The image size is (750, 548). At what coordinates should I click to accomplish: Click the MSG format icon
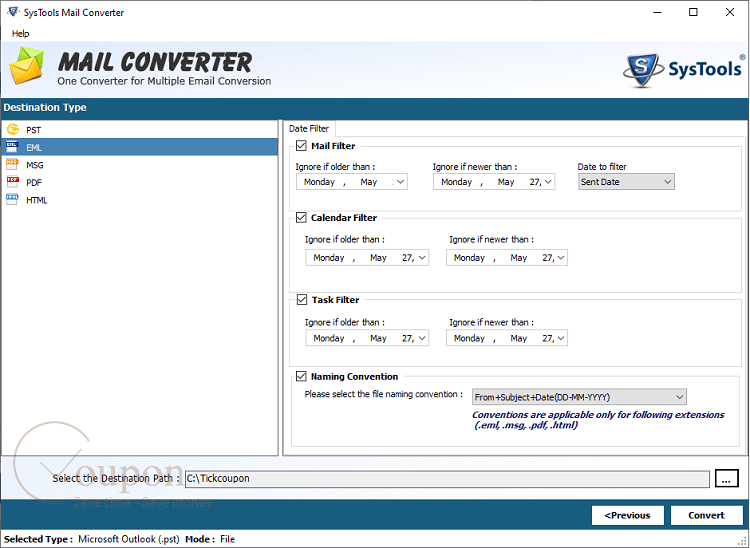point(13,165)
